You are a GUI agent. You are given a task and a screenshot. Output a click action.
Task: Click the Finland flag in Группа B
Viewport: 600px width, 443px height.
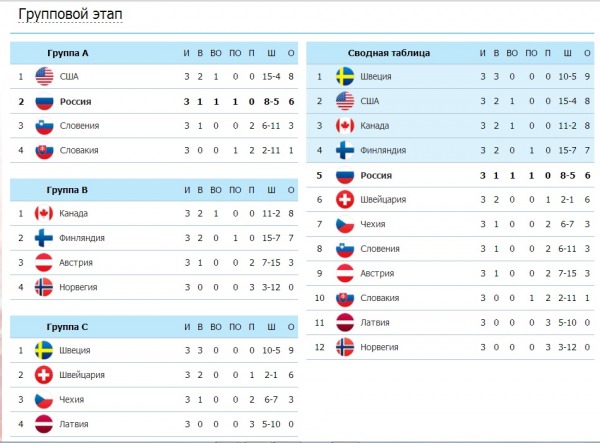tap(44, 238)
